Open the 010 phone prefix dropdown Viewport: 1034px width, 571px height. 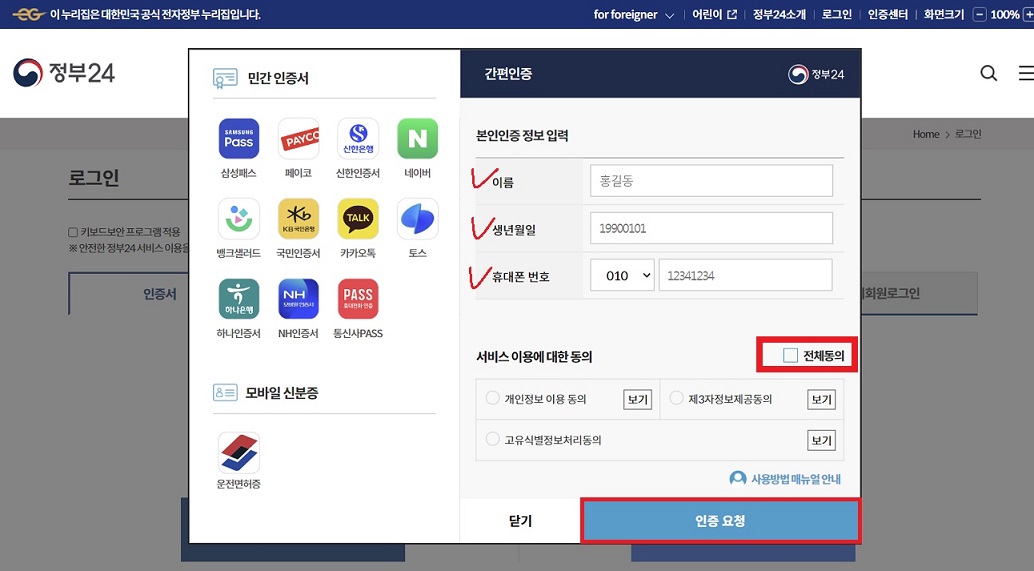coord(622,276)
